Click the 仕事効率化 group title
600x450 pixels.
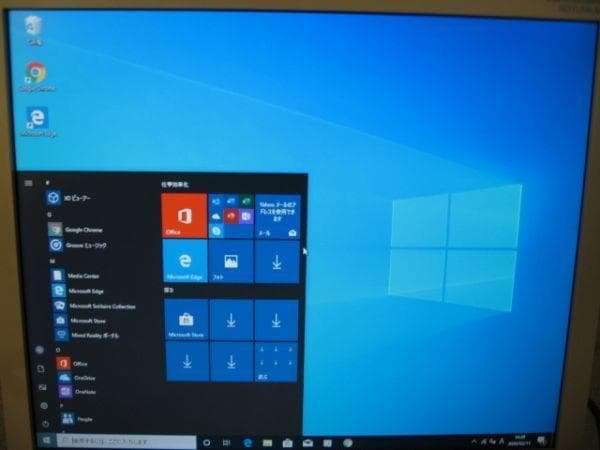point(175,184)
